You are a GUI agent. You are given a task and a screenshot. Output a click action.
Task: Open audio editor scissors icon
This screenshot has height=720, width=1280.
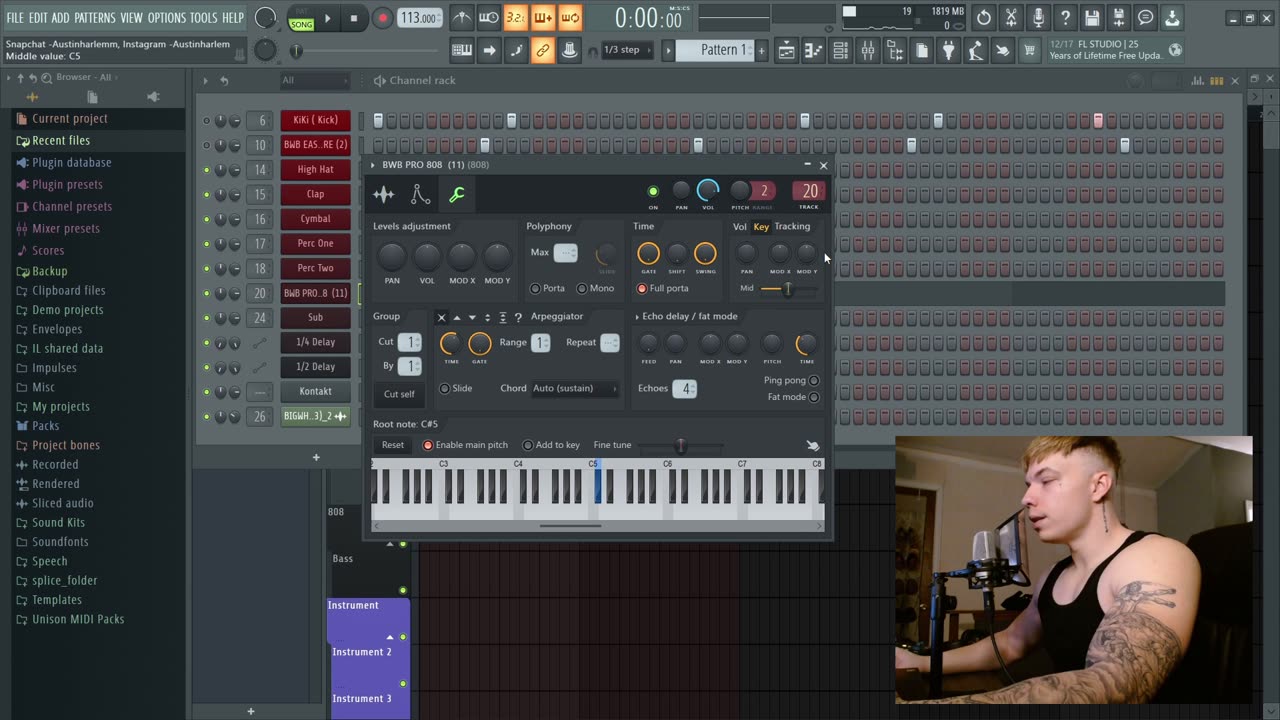[1011, 18]
